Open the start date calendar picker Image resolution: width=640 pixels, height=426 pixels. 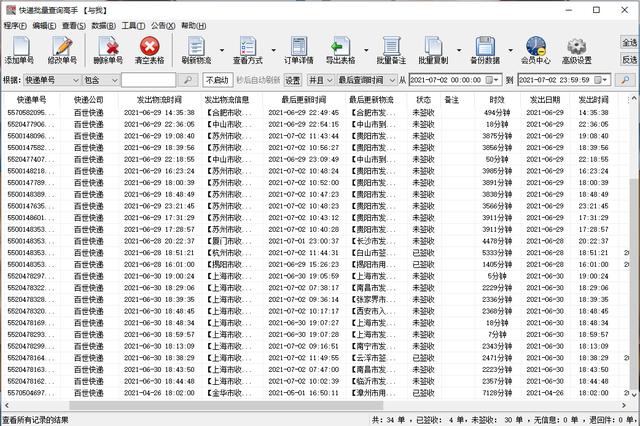click(493, 80)
